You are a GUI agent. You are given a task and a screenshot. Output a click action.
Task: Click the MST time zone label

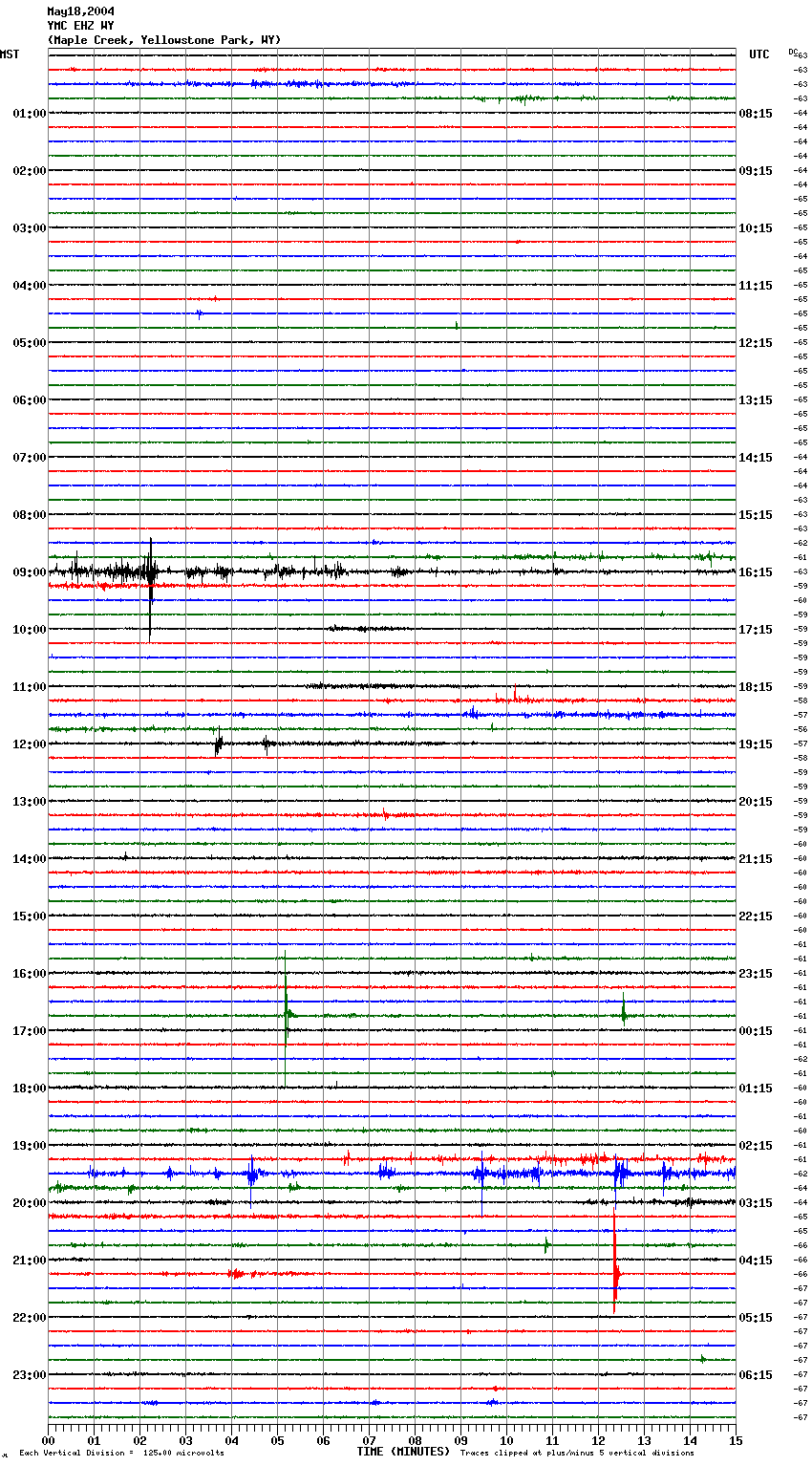(10, 54)
